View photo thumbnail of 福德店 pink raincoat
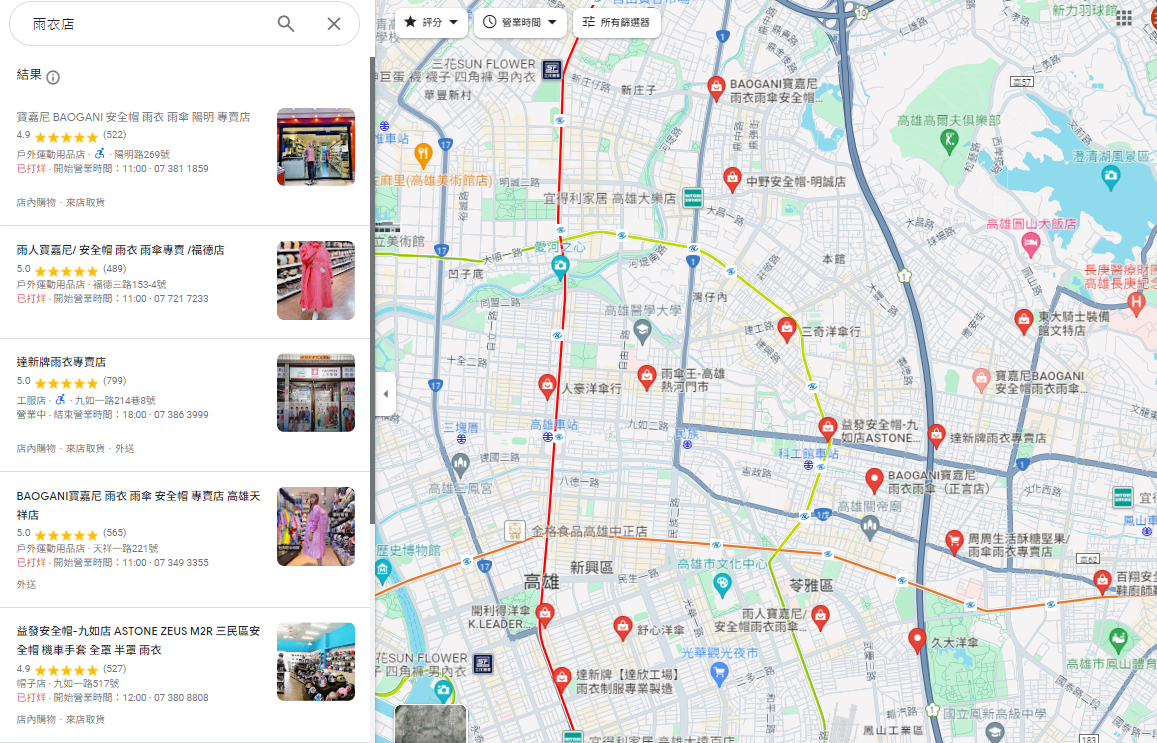 316,280
